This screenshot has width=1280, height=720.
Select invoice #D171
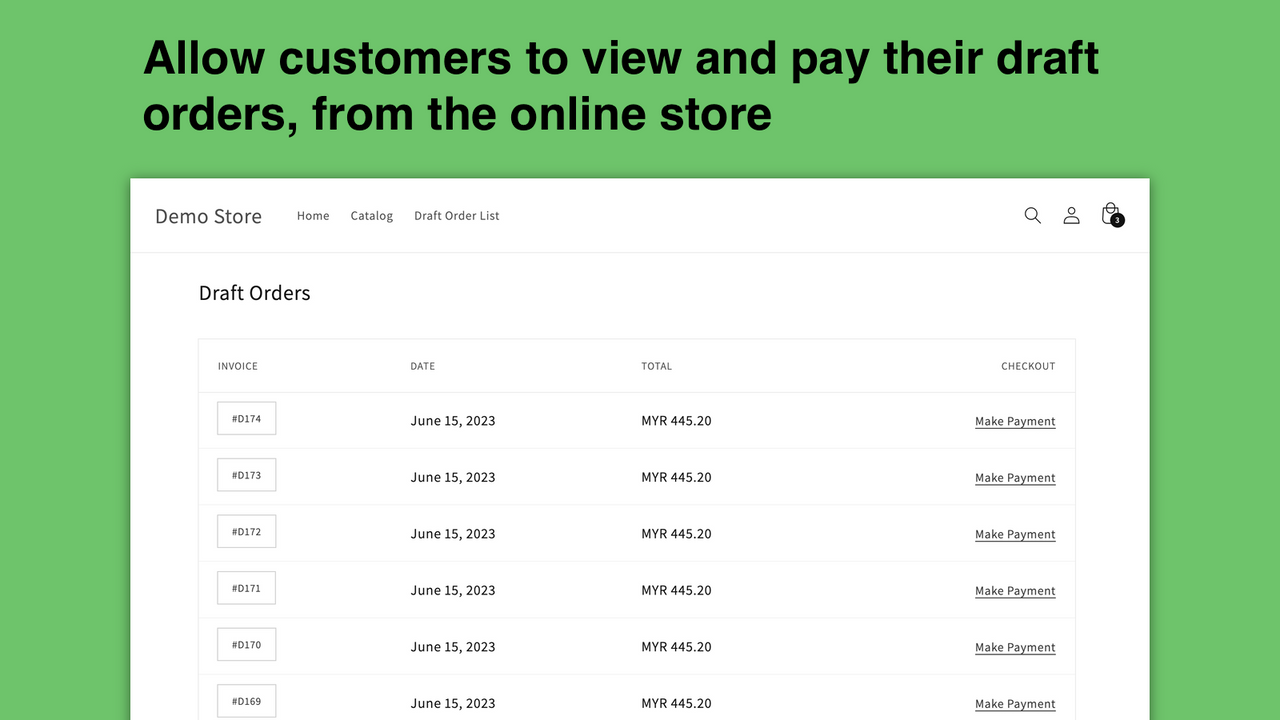click(246, 587)
